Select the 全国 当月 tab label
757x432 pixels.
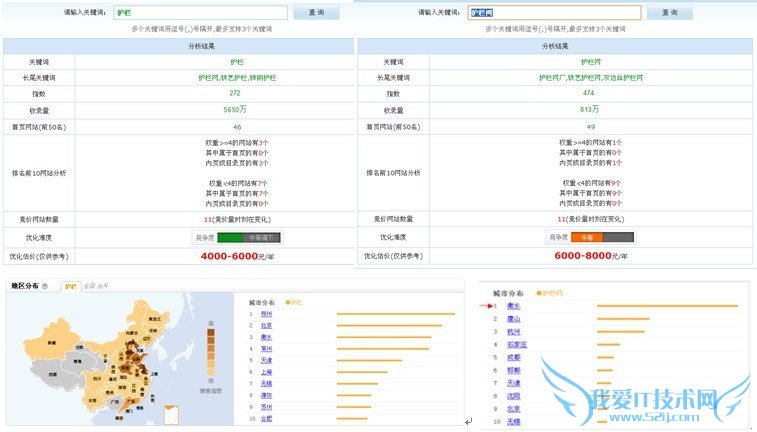(x=96, y=286)
